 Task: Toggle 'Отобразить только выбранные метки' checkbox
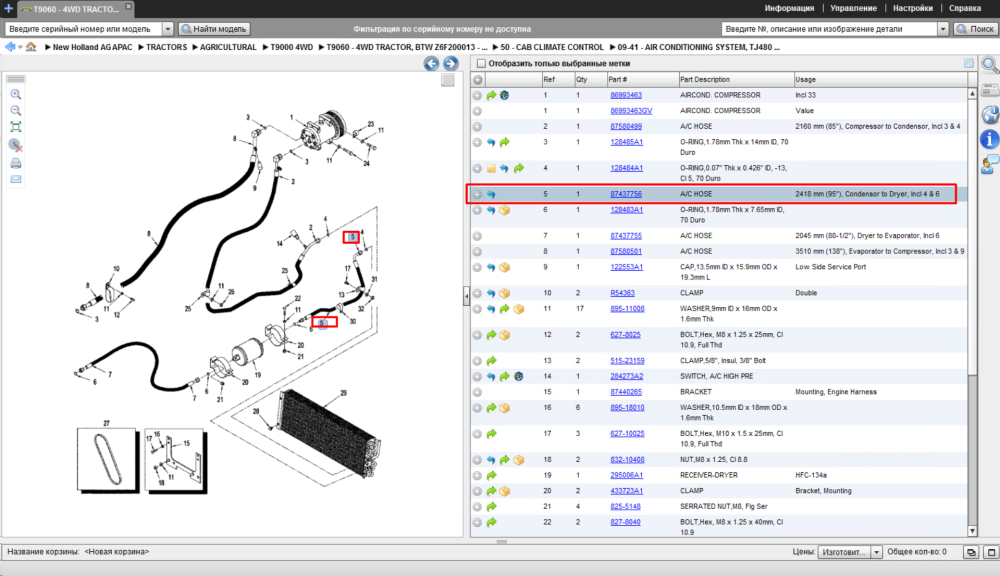pos(482,63)
